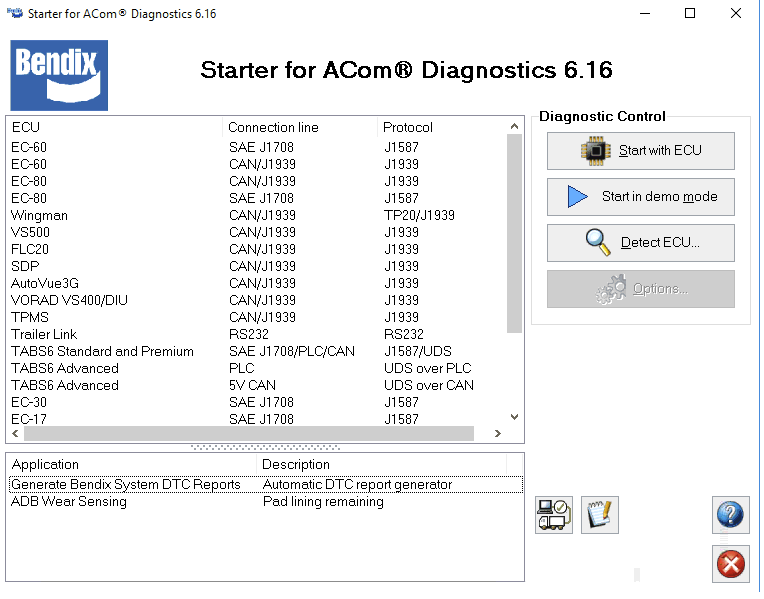Select the SDP ECU row
The height and width of the screenshot is (599, 764).
click(x=257, y=267)
